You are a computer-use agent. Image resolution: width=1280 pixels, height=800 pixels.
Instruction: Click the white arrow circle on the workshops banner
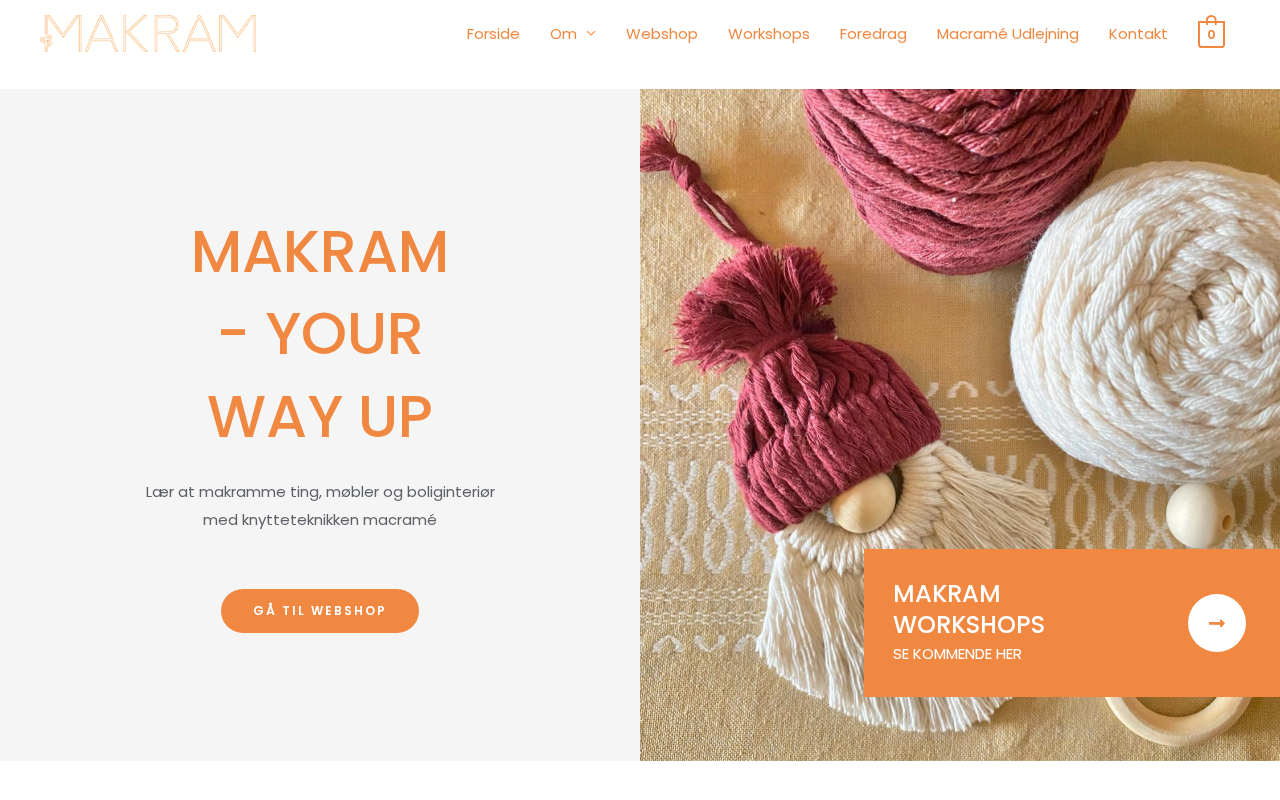pos(1217,623)
